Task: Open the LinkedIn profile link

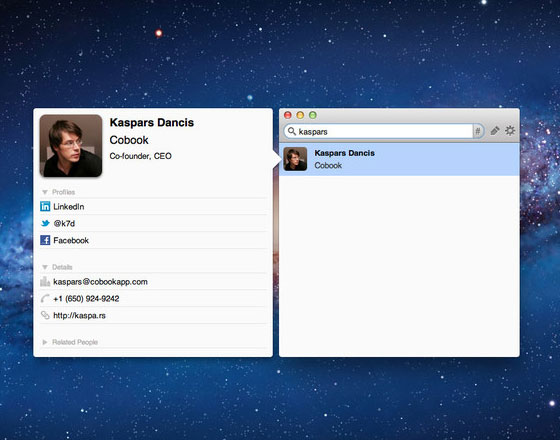Action: point(69,206)
